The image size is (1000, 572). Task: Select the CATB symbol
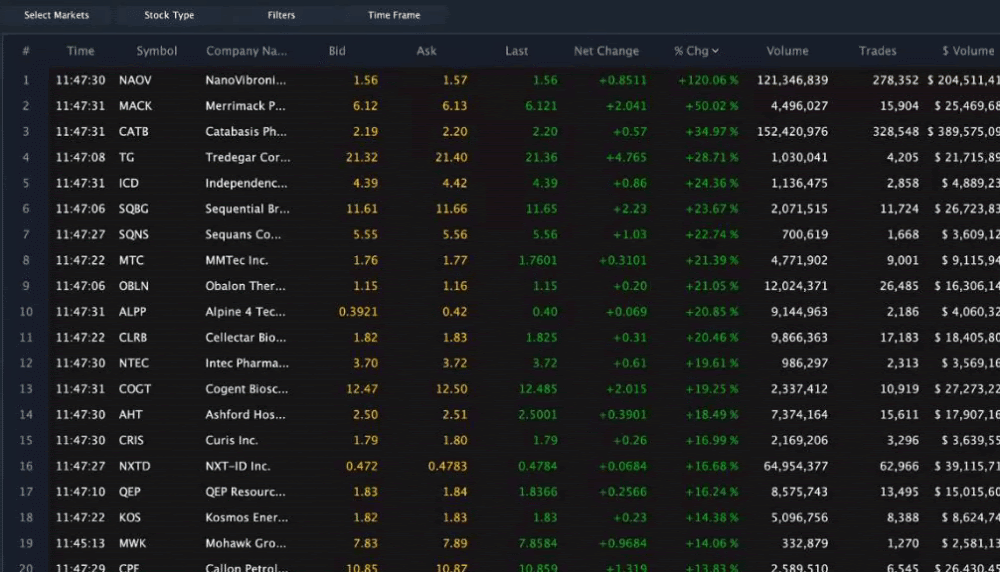[x=133, y=132]
